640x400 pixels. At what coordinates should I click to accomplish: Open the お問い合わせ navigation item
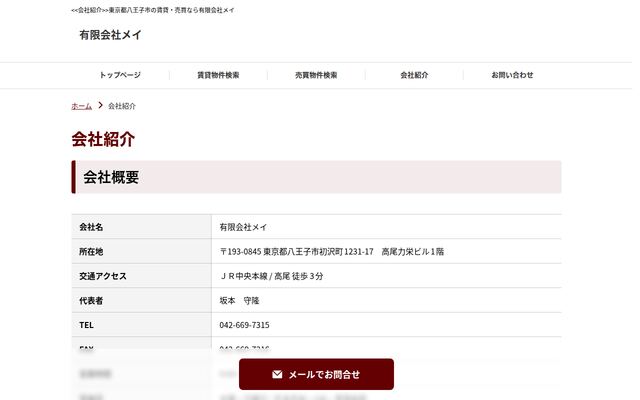click(x=512, y=75)
